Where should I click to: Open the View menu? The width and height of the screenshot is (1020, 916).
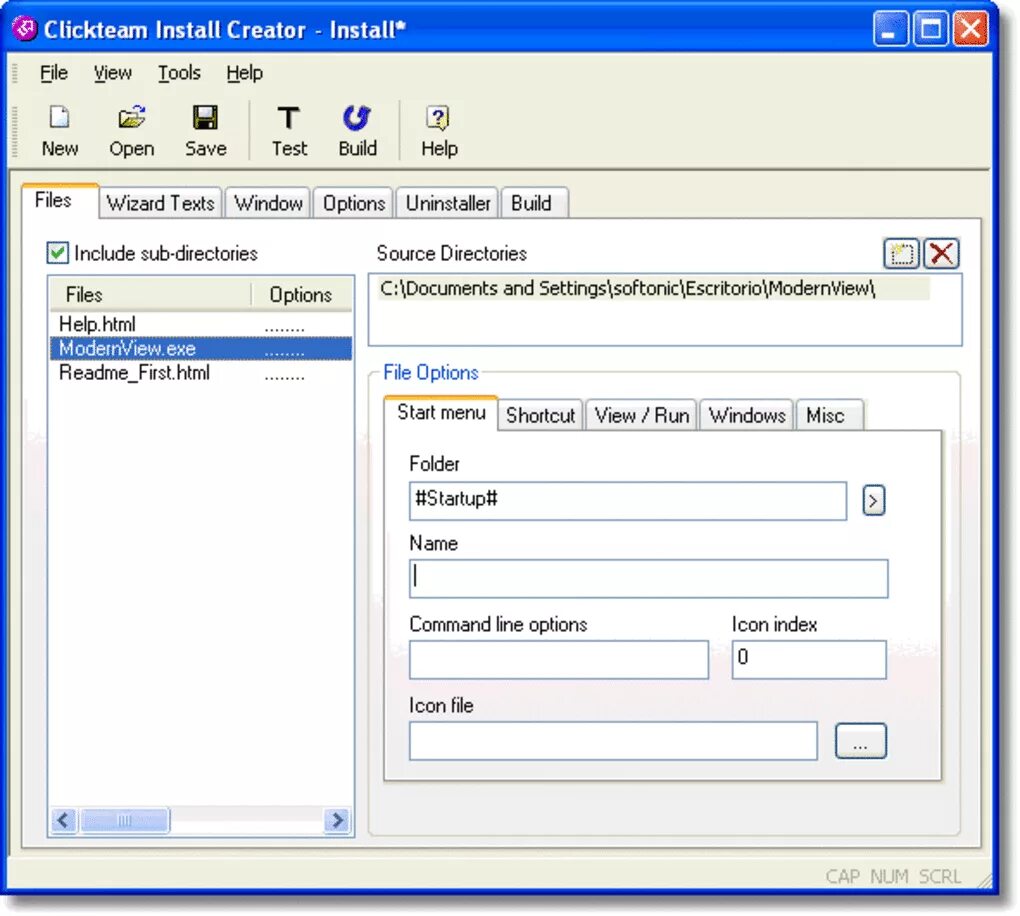113,73
